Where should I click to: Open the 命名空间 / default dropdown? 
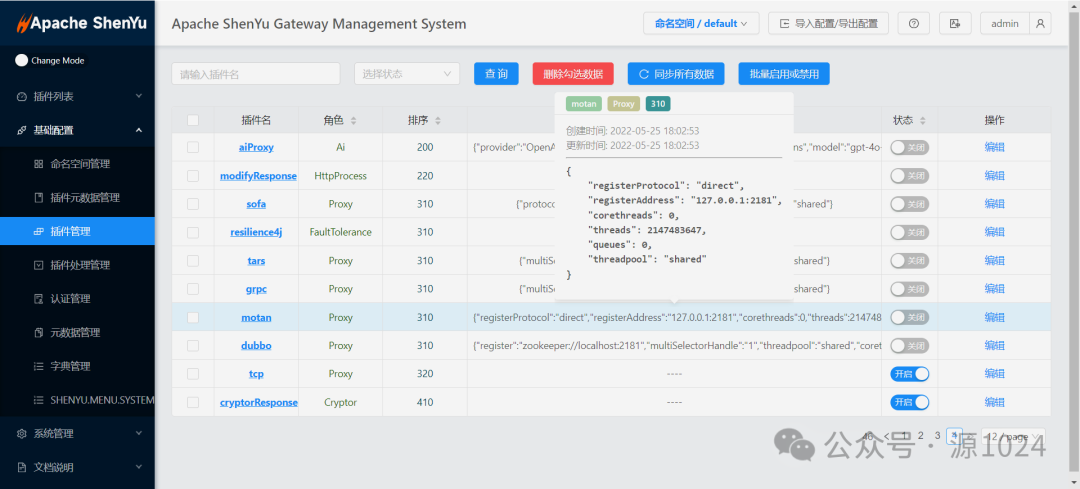tap(701, 23)
